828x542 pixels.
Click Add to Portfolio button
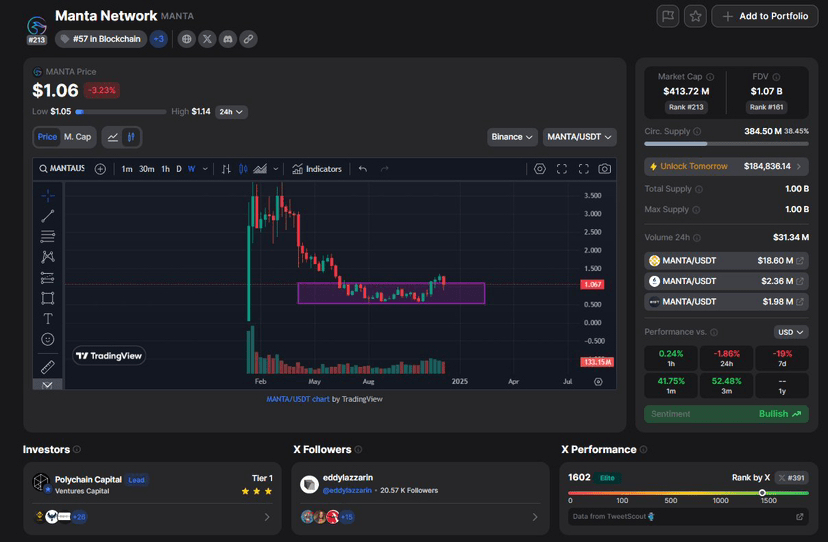(x=764, y=16)
